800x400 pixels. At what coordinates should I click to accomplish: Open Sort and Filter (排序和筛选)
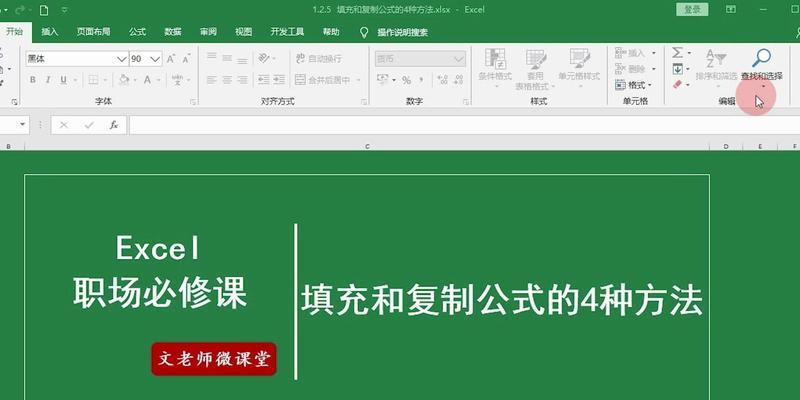716,66
